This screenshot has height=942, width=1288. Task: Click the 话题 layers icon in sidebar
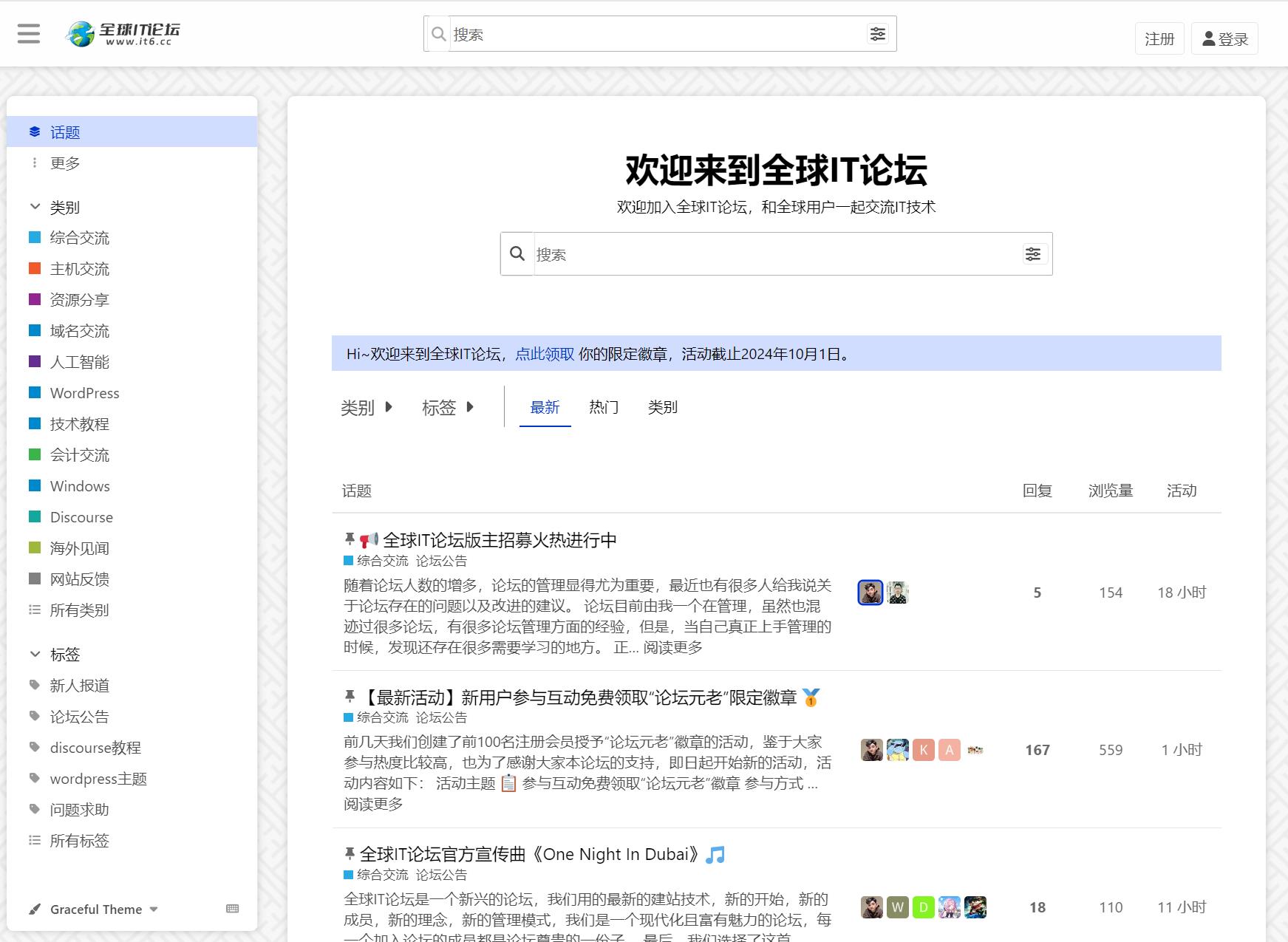pyautogui.click(x=34, y=132)
